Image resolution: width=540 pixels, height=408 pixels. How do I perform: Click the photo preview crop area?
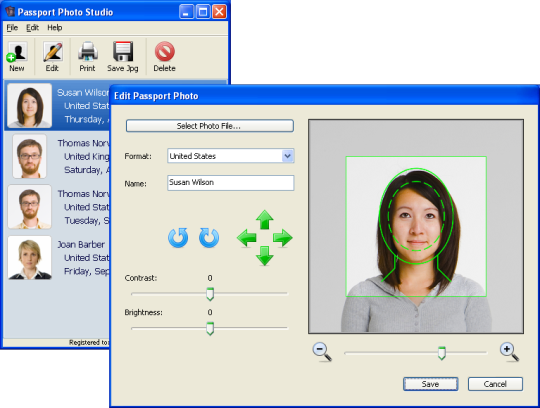[x=416, y=226]
